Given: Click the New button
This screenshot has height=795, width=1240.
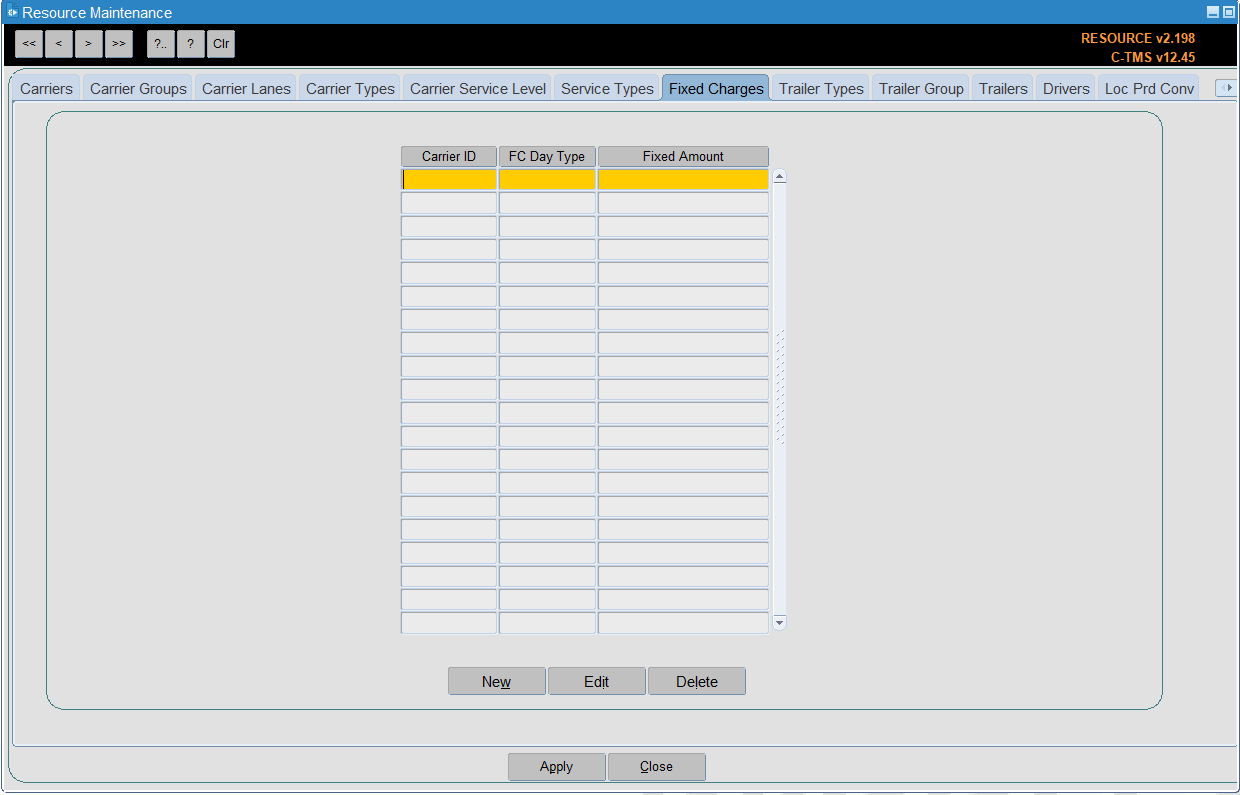Looking at the screenshot, I should [x=497, y=681].
